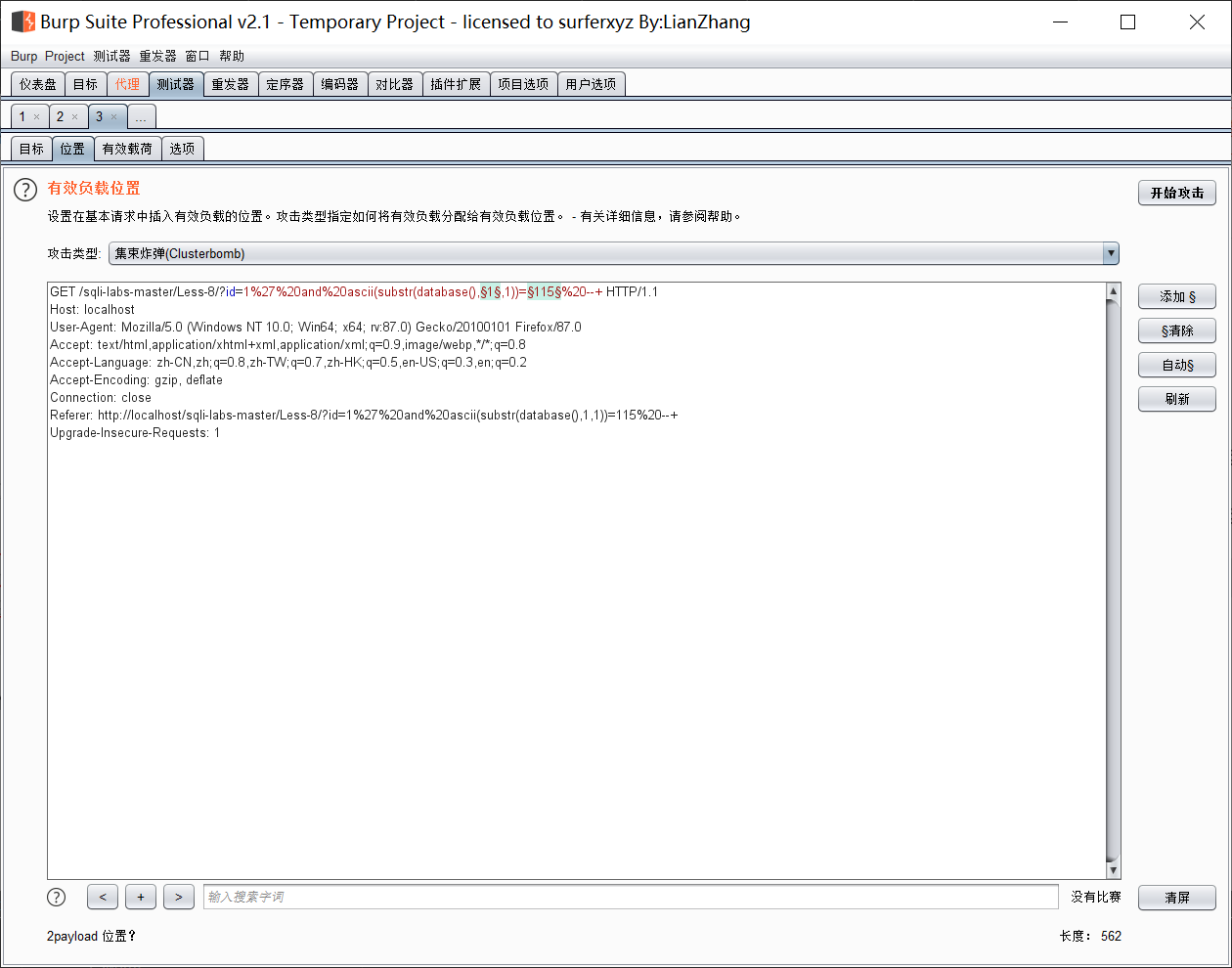This screenshot has width=1232, height=968.
Task: Switch to the 代理 tab
Action: [127, 84]
